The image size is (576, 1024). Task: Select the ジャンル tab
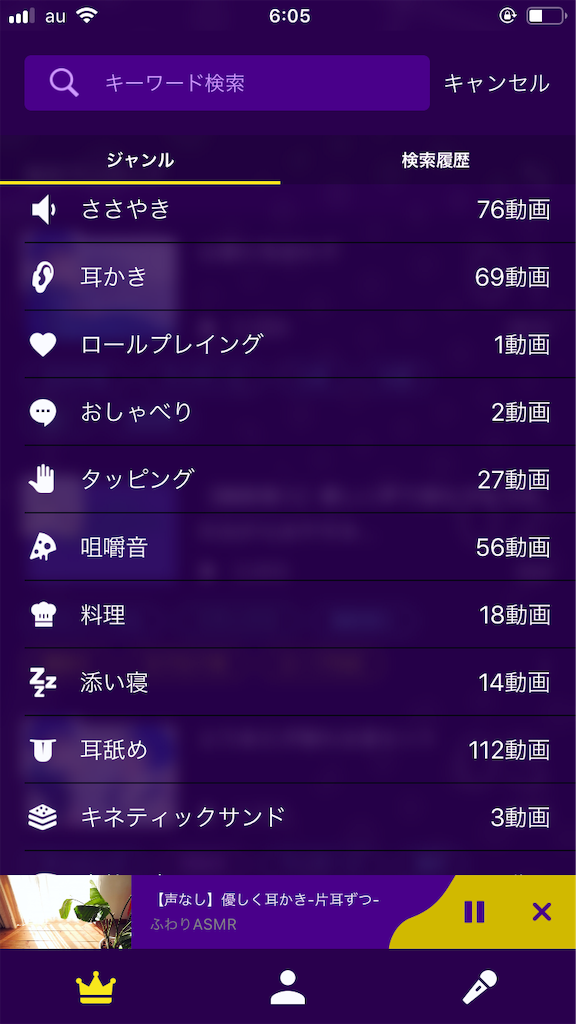[140, 160]
